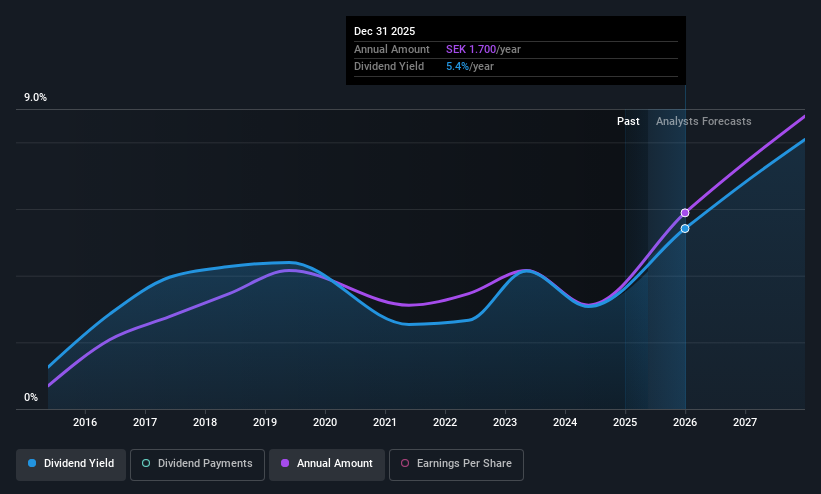The width and height of the screenshot is (821, 494).
Task: Toggle the Dividend Yield legend button
Action: (71, 464)
